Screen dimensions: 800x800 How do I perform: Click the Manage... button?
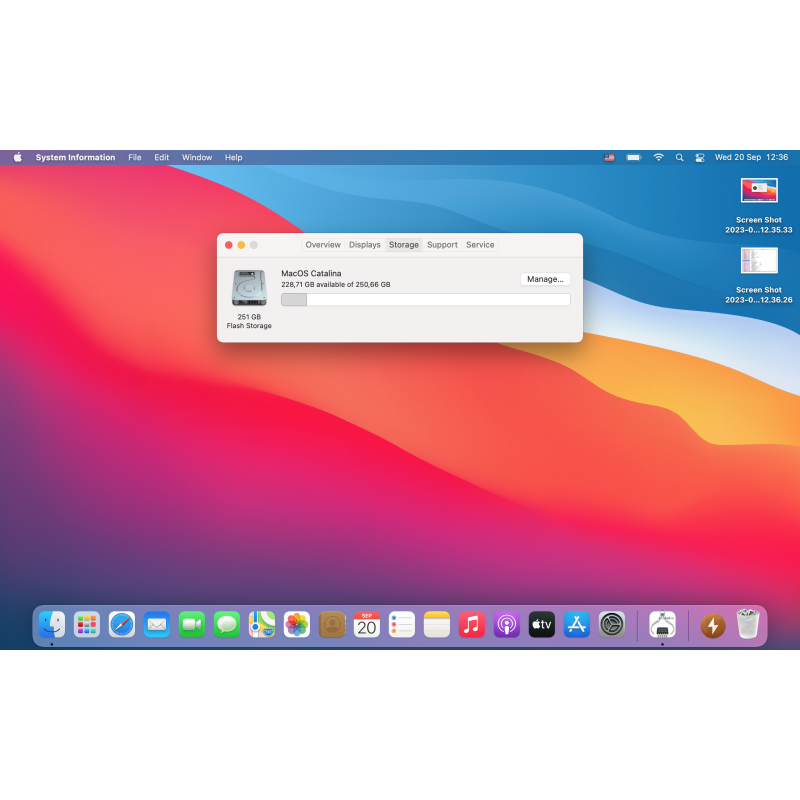(545, 279)
